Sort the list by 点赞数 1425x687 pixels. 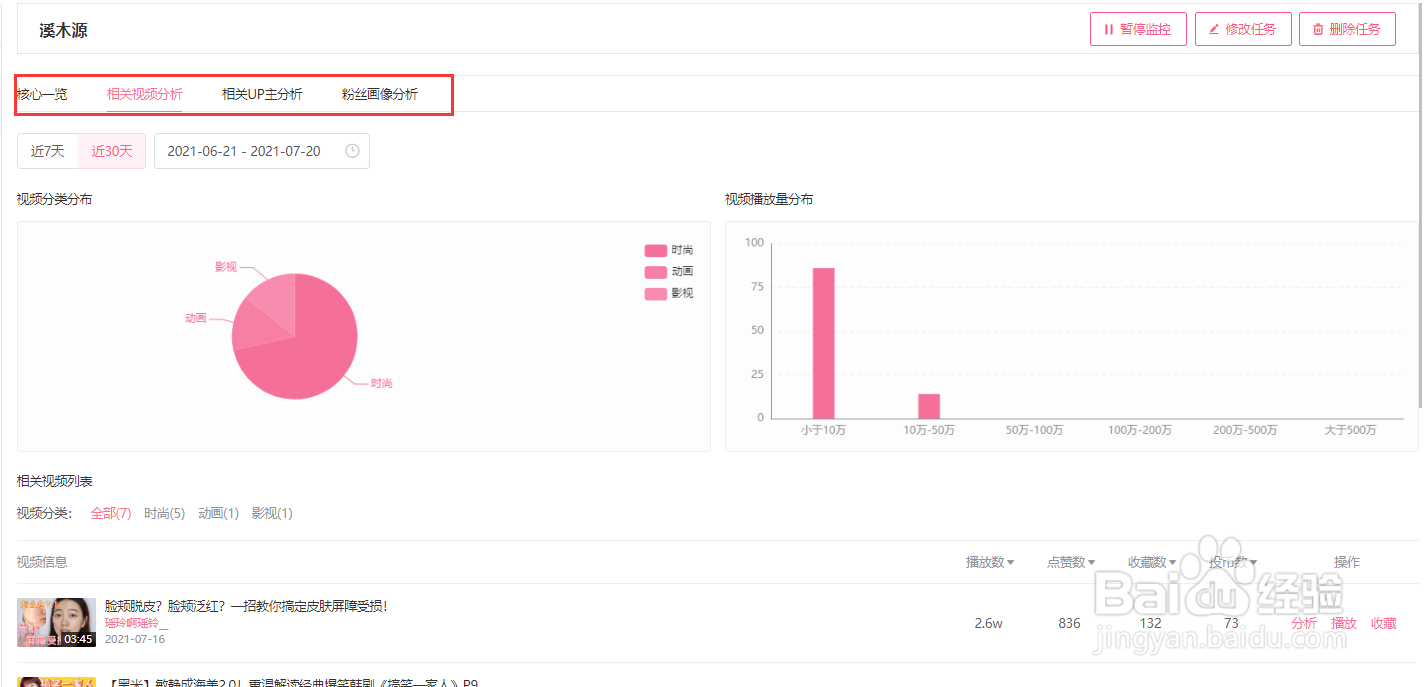tap(1071, 562)
